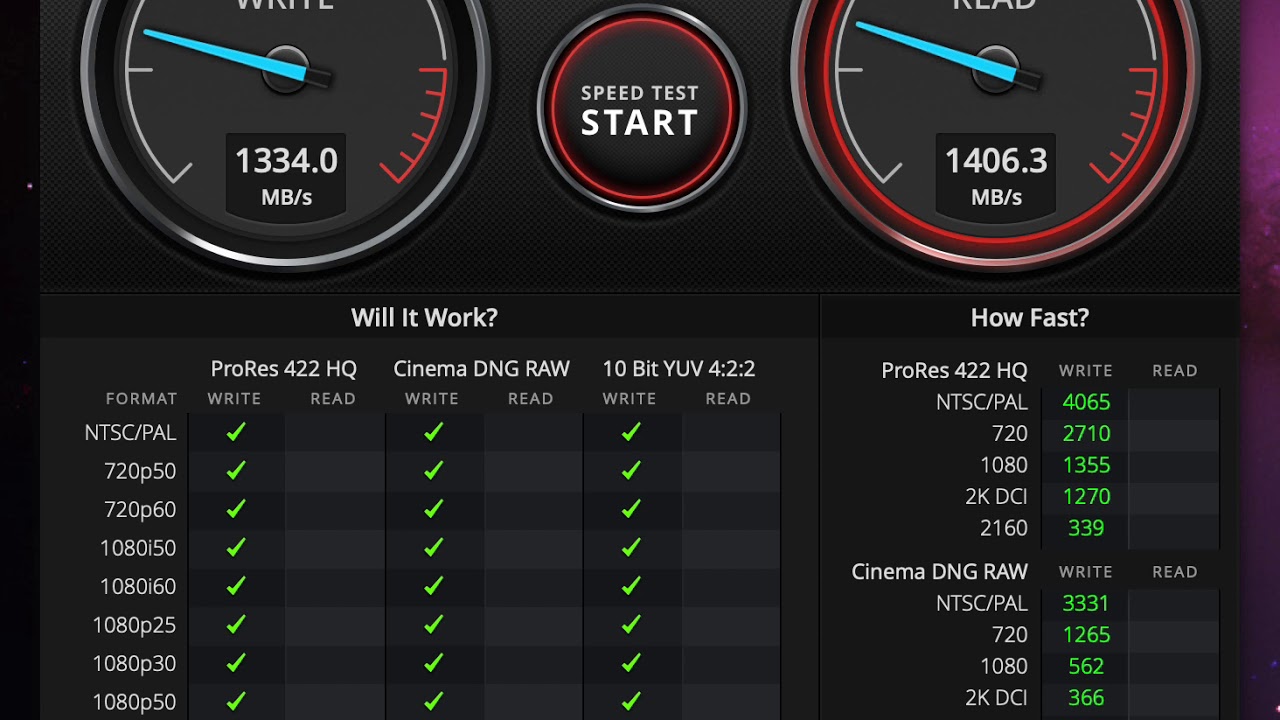Click Cinema DNG RAW 1080i60 write checkmark
This screenshot has width=1280, height=720.
tap(433, 586)
